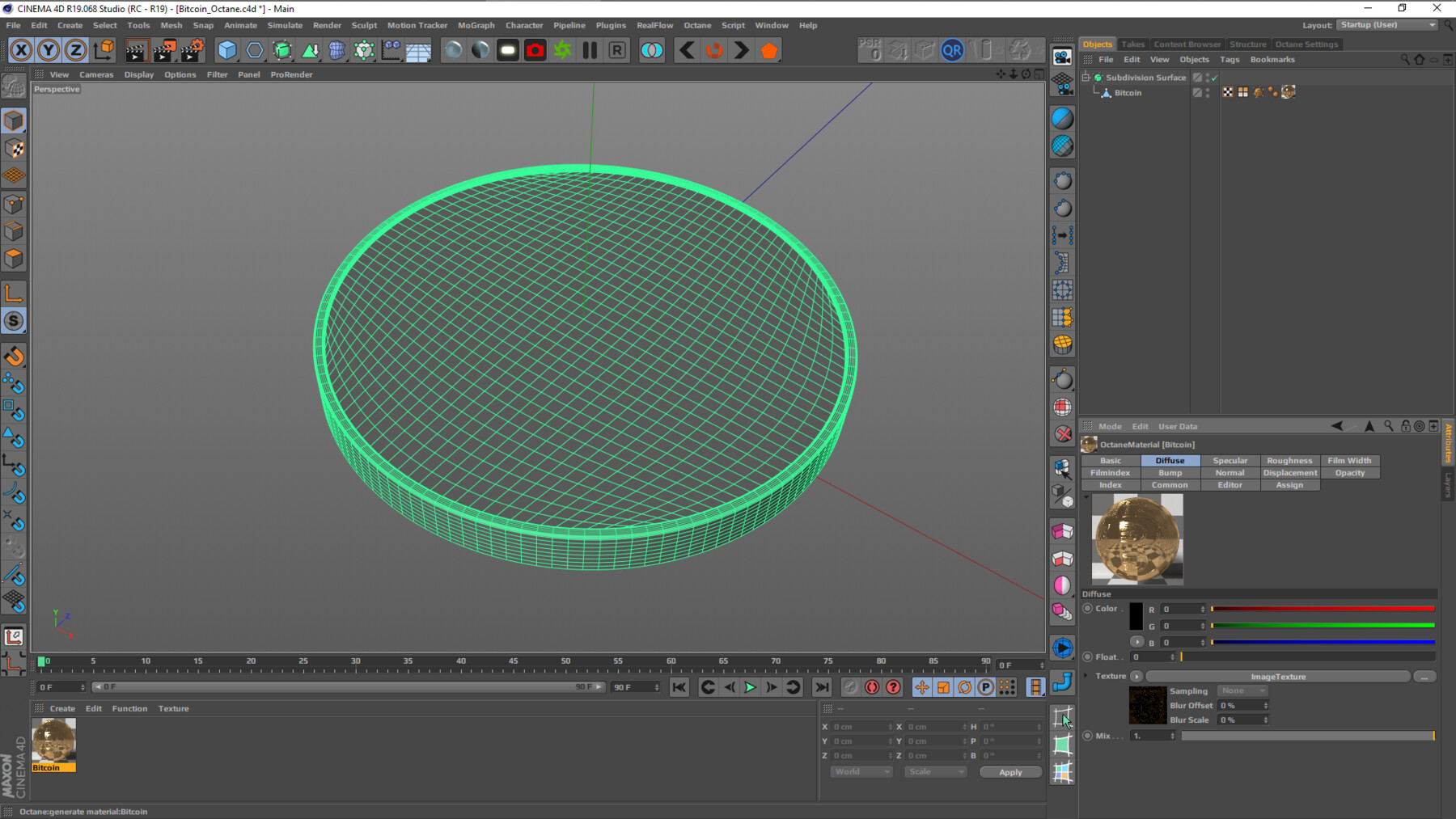Open the QR plugin icon in toolbar
1456x819 pixels.
[952, 50]
